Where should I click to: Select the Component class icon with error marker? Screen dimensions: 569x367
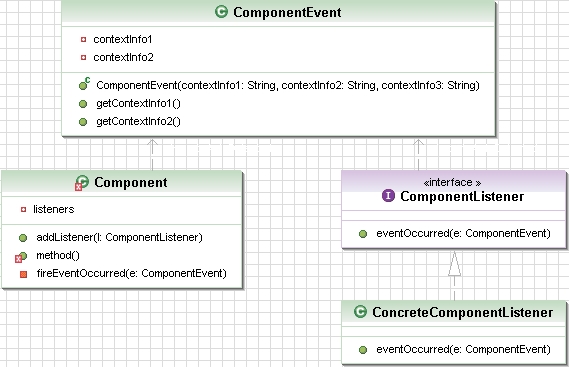[x=81, y=183]
